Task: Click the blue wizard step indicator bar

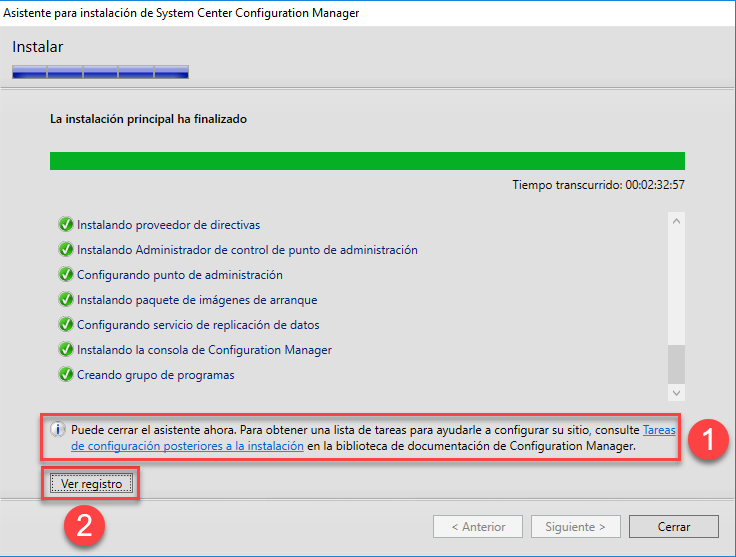Action: pos(100,72)
